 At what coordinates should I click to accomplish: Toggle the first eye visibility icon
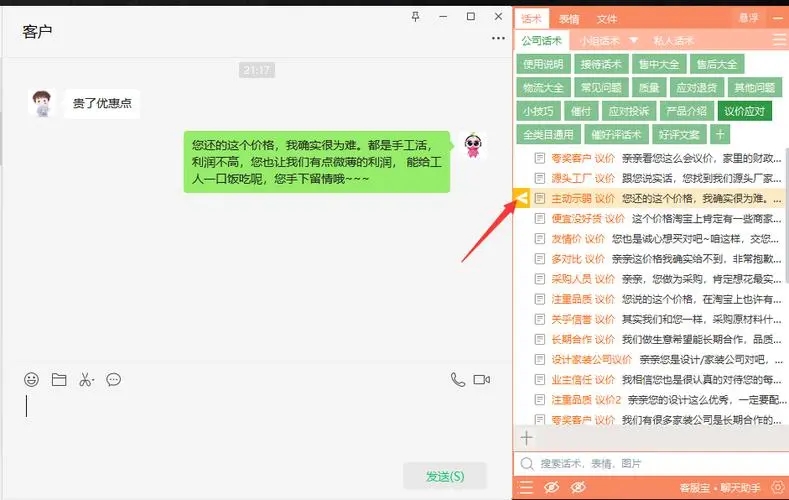pos(551,487)
